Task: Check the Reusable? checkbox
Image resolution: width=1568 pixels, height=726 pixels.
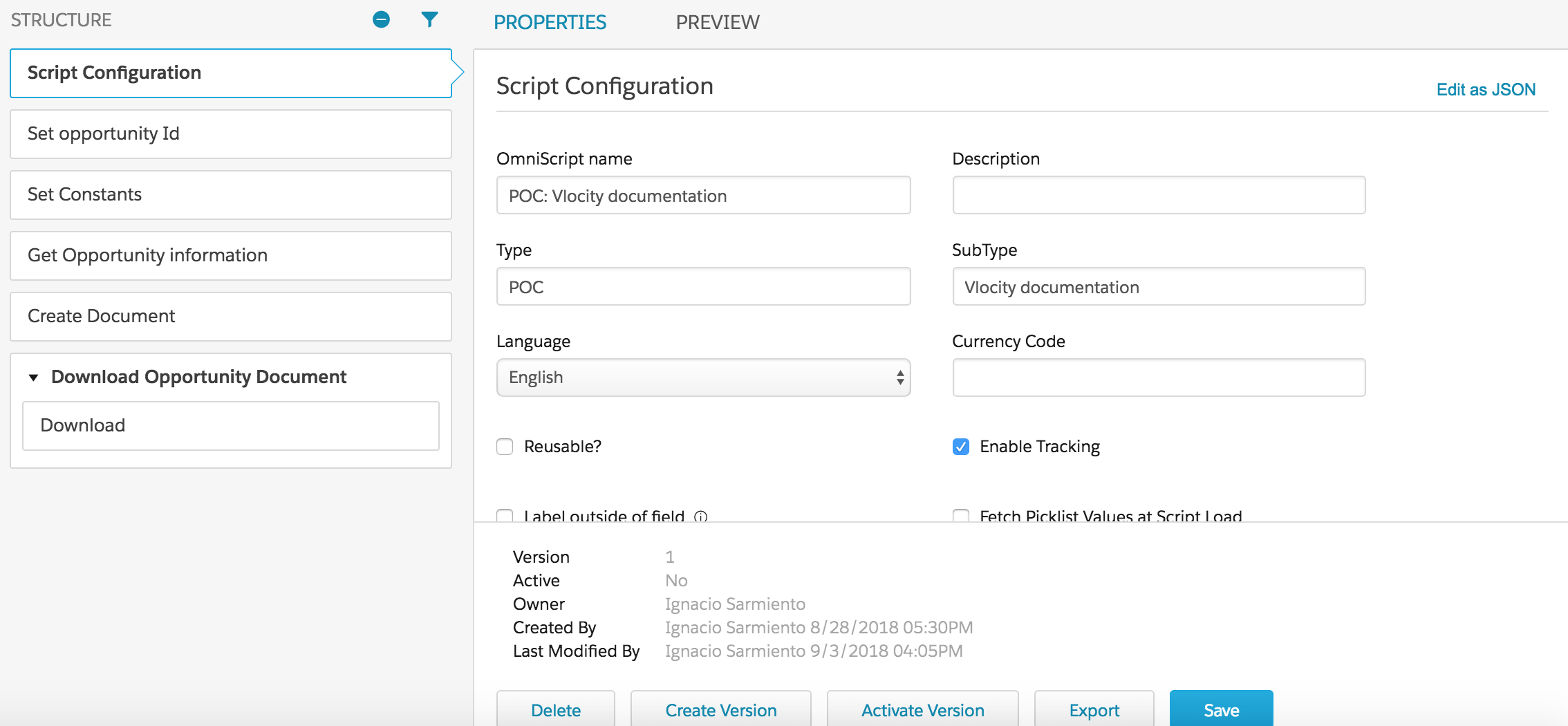Action: pos(504,447)
